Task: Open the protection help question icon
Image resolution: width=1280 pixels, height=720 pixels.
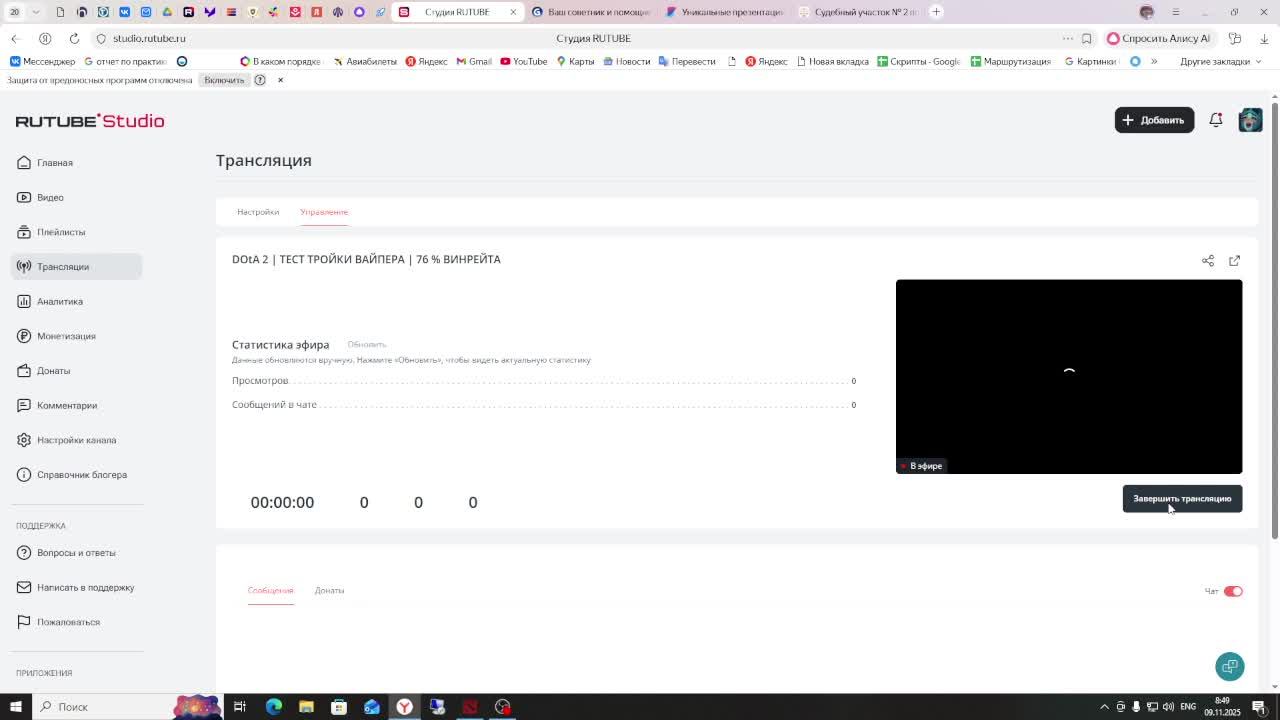Action: click(260, 80)
